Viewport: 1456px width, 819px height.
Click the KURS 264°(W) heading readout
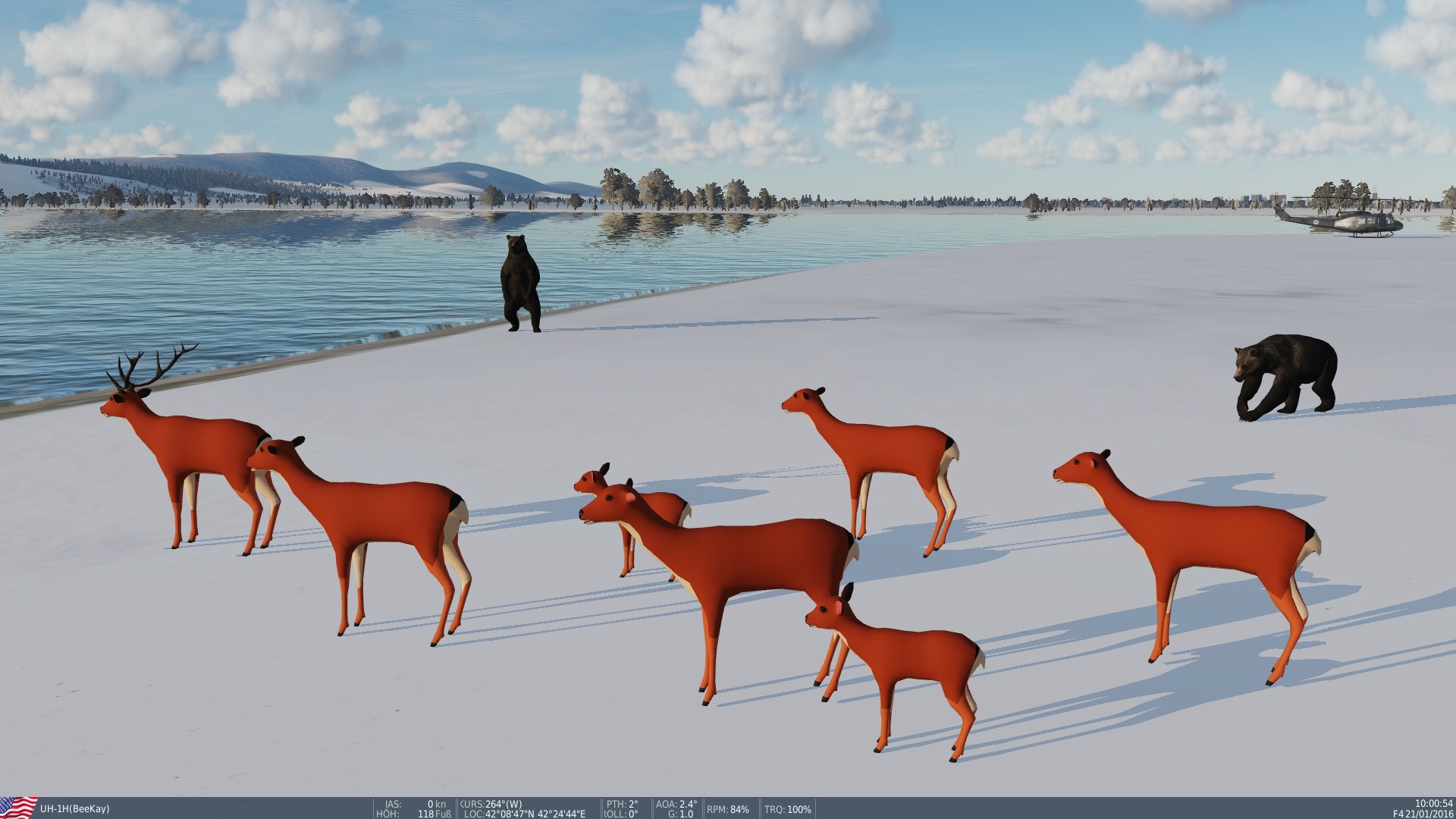[491, 804]
